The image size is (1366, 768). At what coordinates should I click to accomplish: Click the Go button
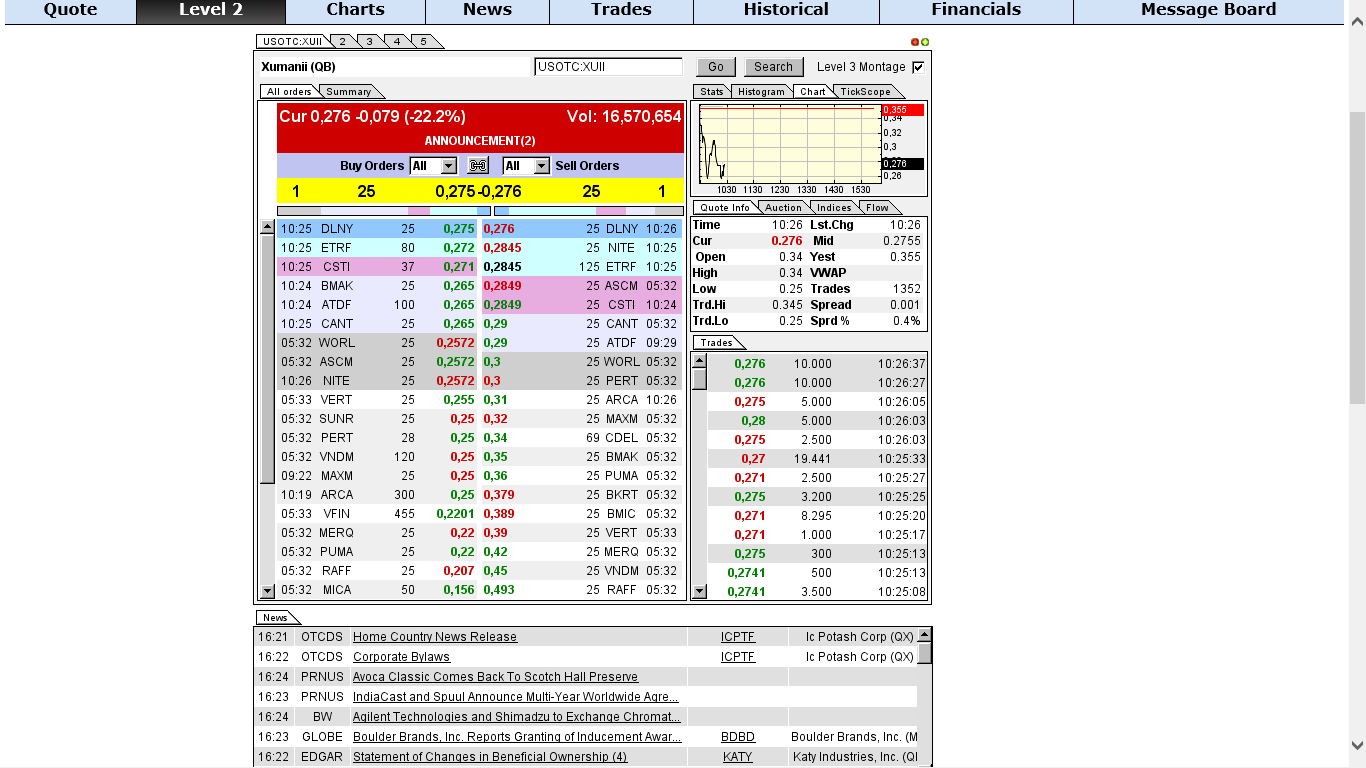point(716,67)
